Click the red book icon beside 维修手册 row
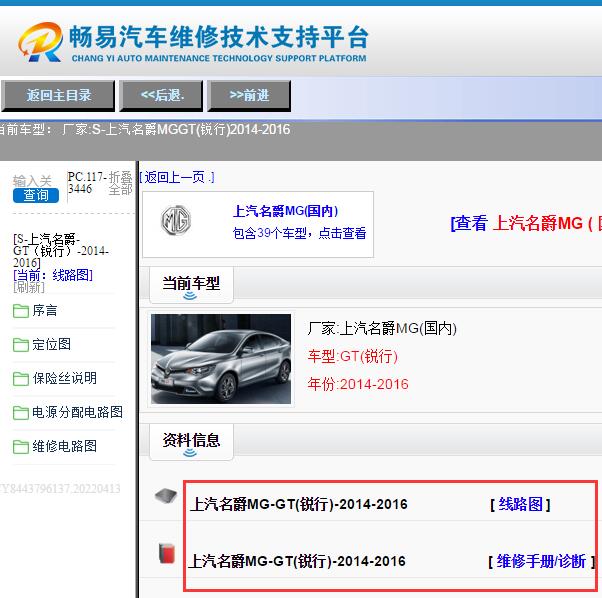 click(167, 553)
